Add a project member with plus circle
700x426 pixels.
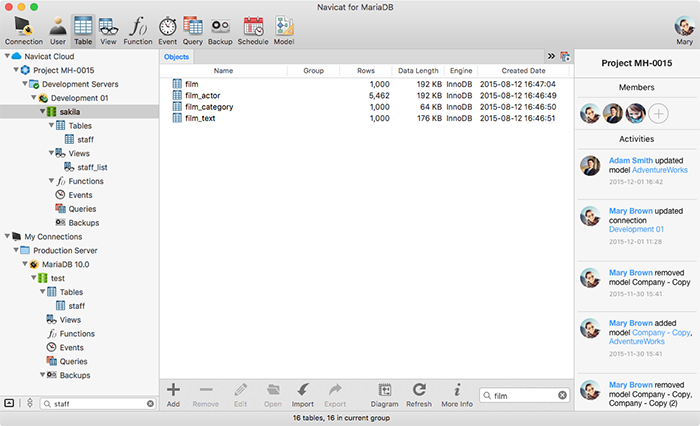click(x=658, y=113)
